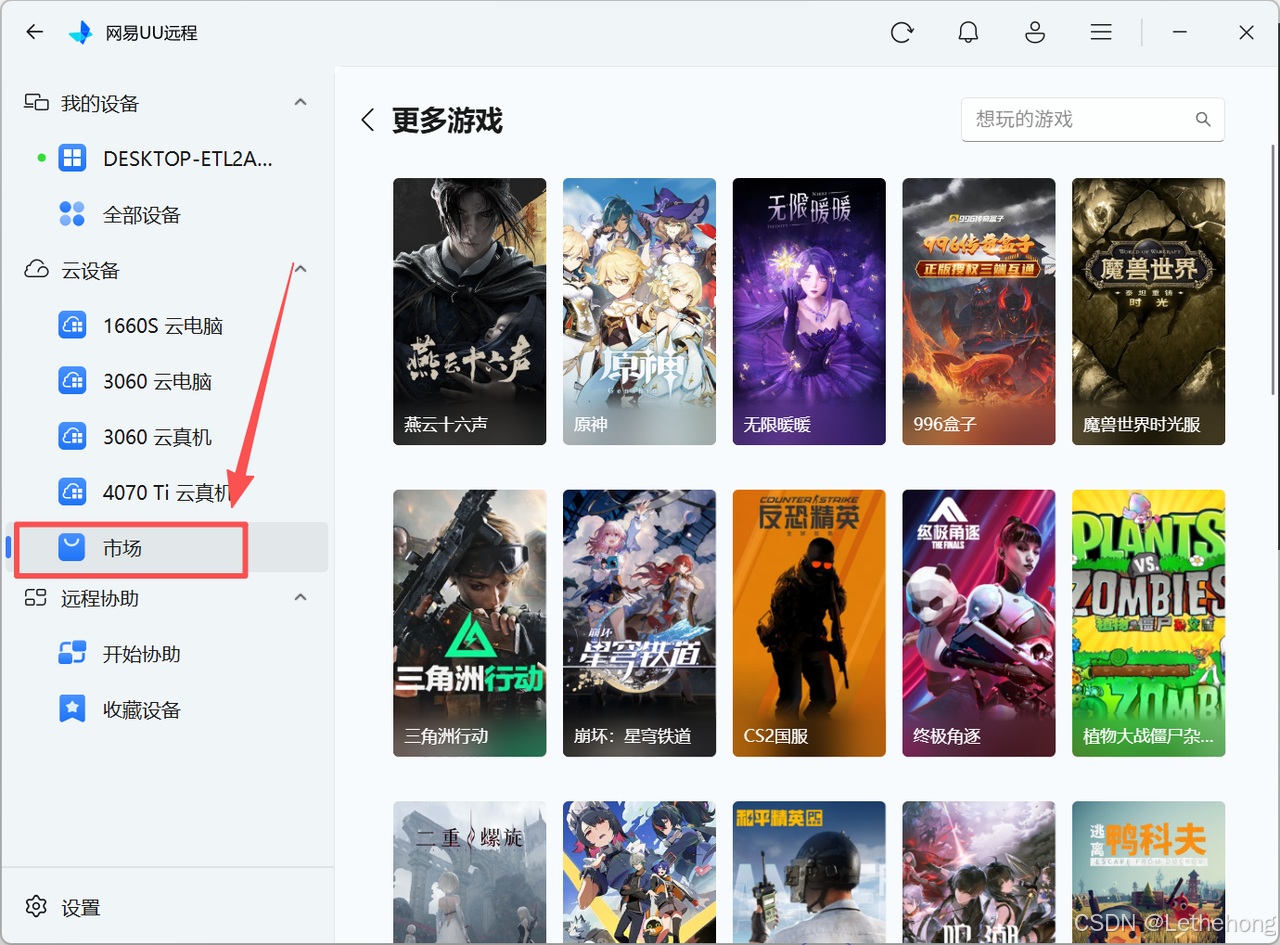The width and height of the screenshot is (1280, 945).
Task: Open the hamburger menu icon
Action: (1101, 32)
